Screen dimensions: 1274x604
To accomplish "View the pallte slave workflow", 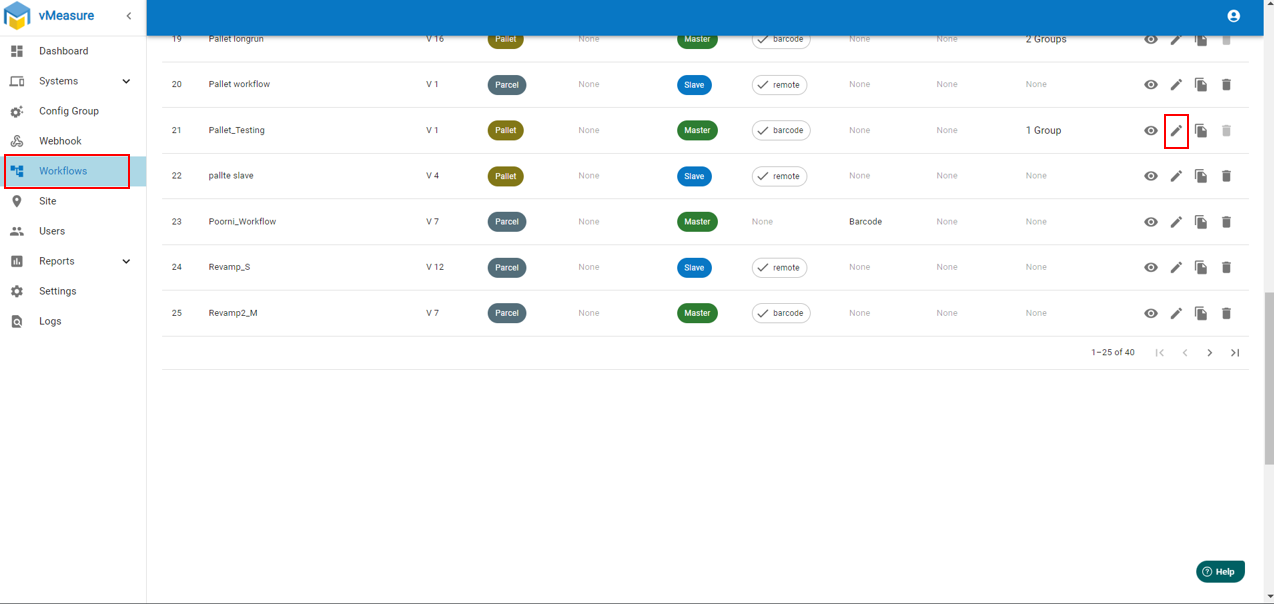I will pyautogui.click(x=1151, y=176).
